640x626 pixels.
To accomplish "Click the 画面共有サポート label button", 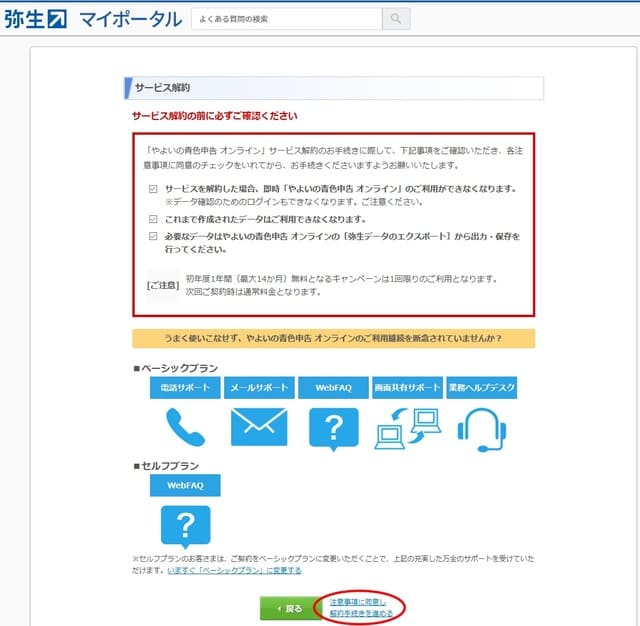I will (407, 387).
